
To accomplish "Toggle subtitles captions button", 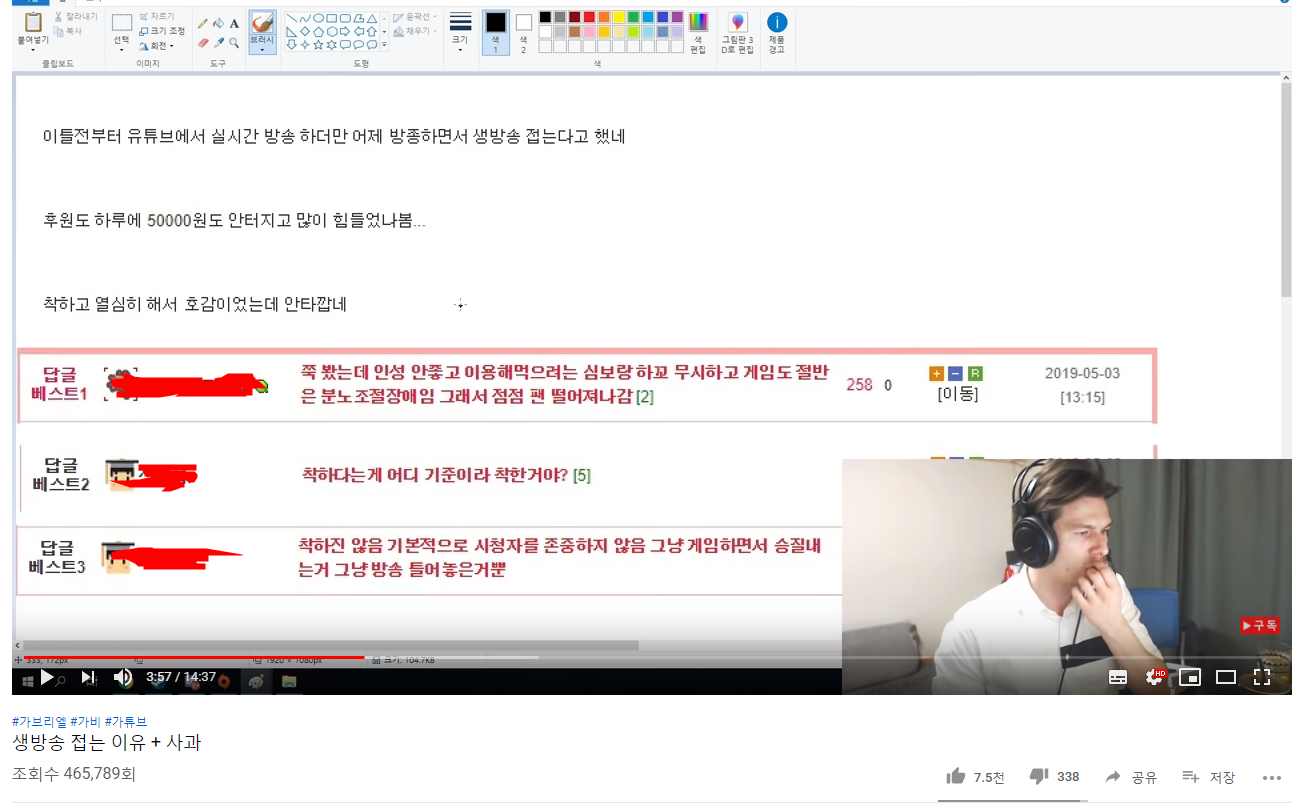I will (1118, 677).
